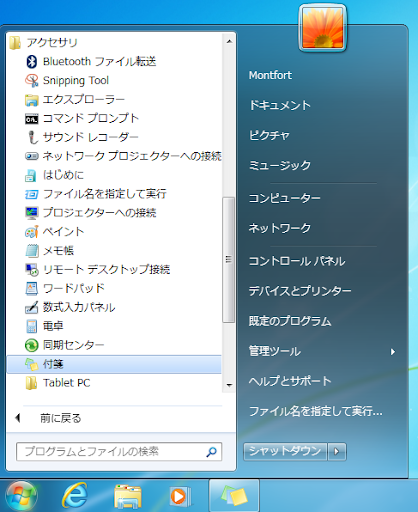Open the shutdown options arrow
Screen dimensions: 418x512
point(337,451)
